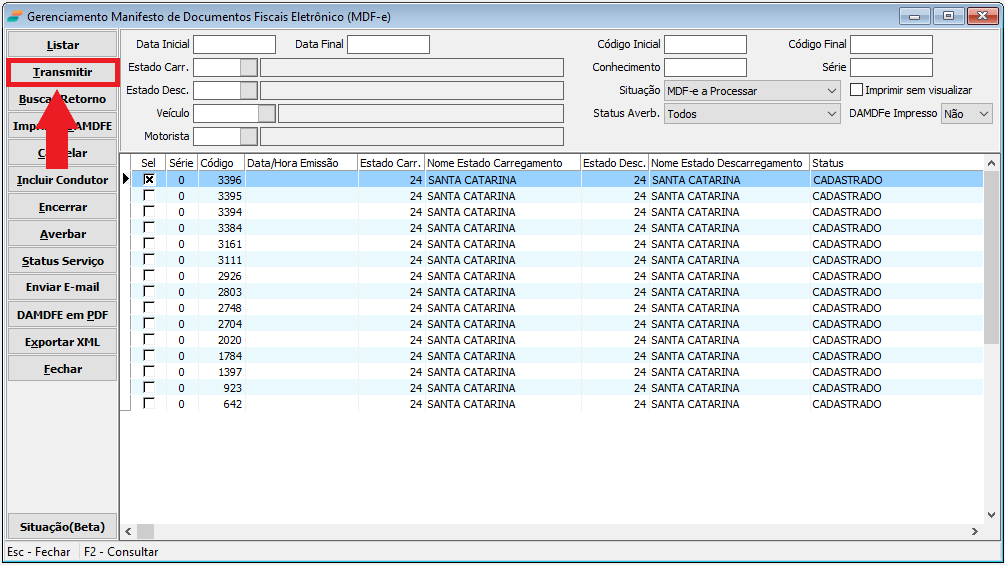This screenshot has height=565, width=1005.
Task: Click Enviar E-mail in sidebar
Action: click(62, 288)
